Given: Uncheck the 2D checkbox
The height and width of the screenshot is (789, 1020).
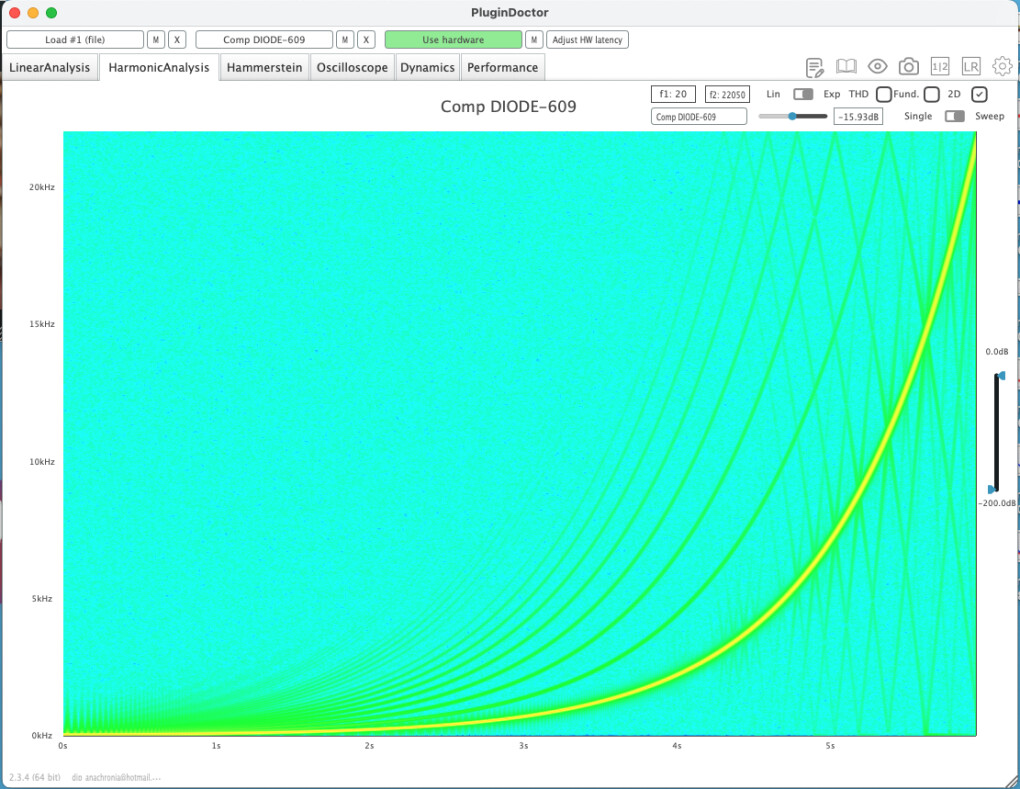Looking at the screenshot, I should click(x=979, y=94).
